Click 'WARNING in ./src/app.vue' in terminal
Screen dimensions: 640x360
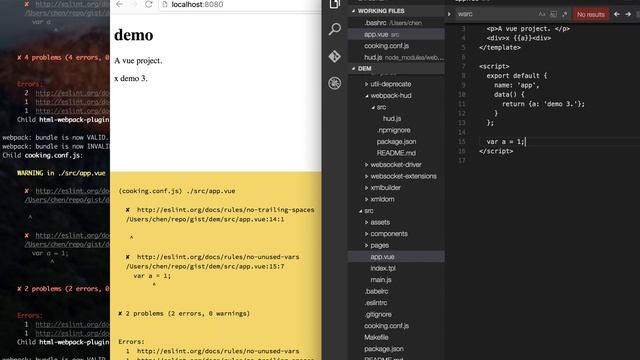tap(61, 173)
